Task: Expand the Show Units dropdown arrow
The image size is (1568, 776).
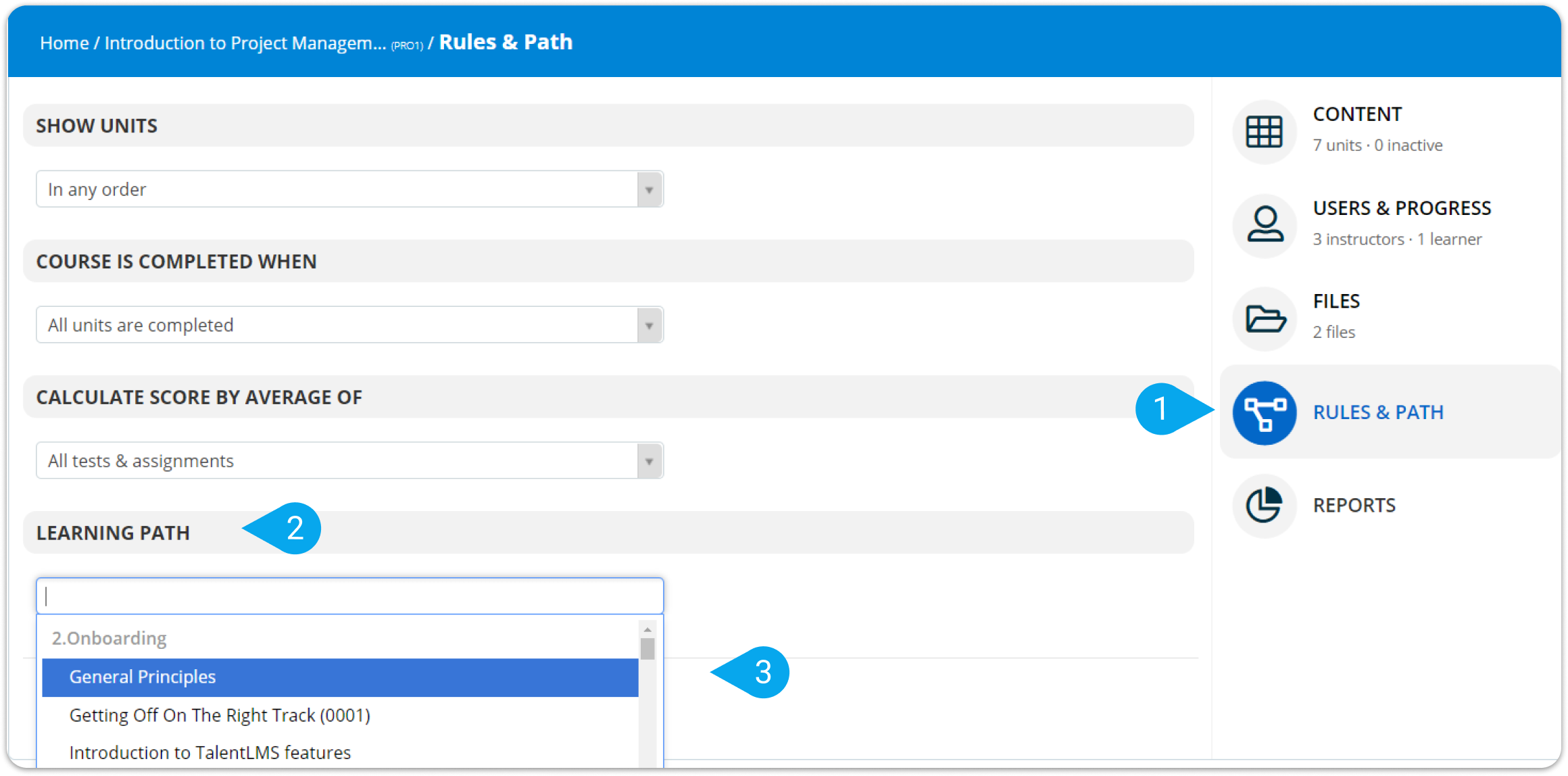Action: coord(649,189)
